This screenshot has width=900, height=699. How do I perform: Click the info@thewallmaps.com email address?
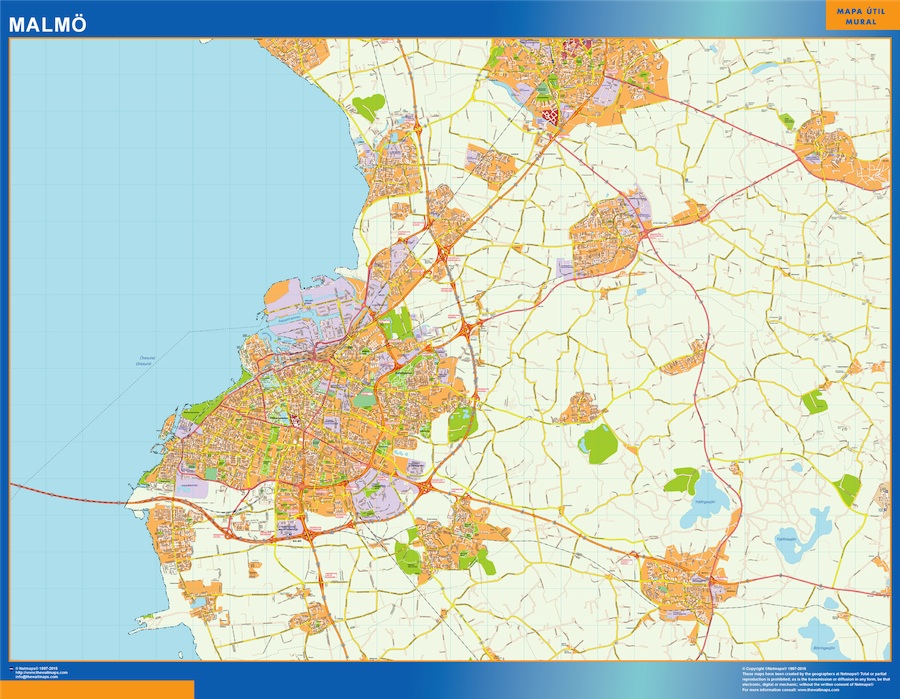click(38, 677)
